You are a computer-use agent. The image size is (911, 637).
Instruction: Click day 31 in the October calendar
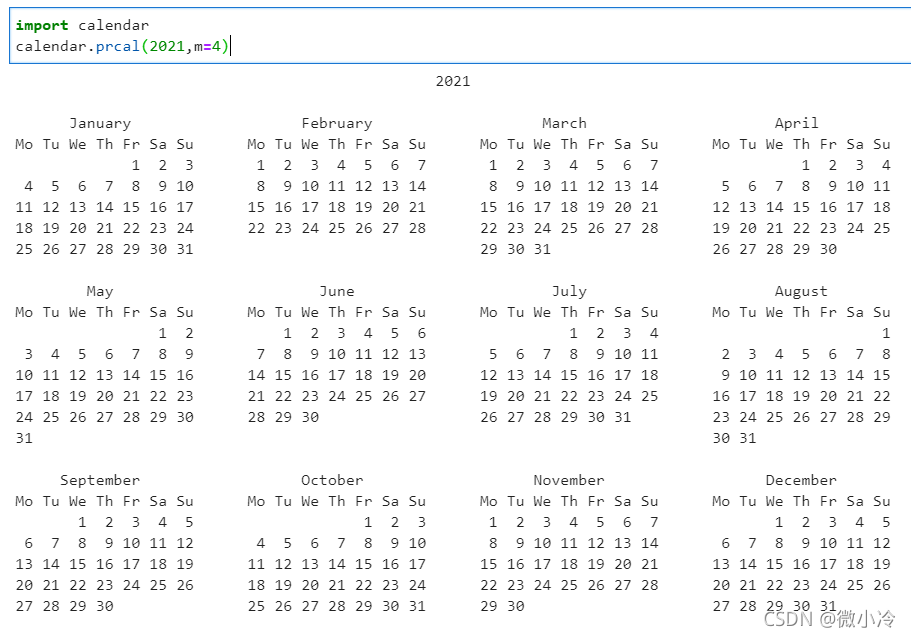coord(418,606)
